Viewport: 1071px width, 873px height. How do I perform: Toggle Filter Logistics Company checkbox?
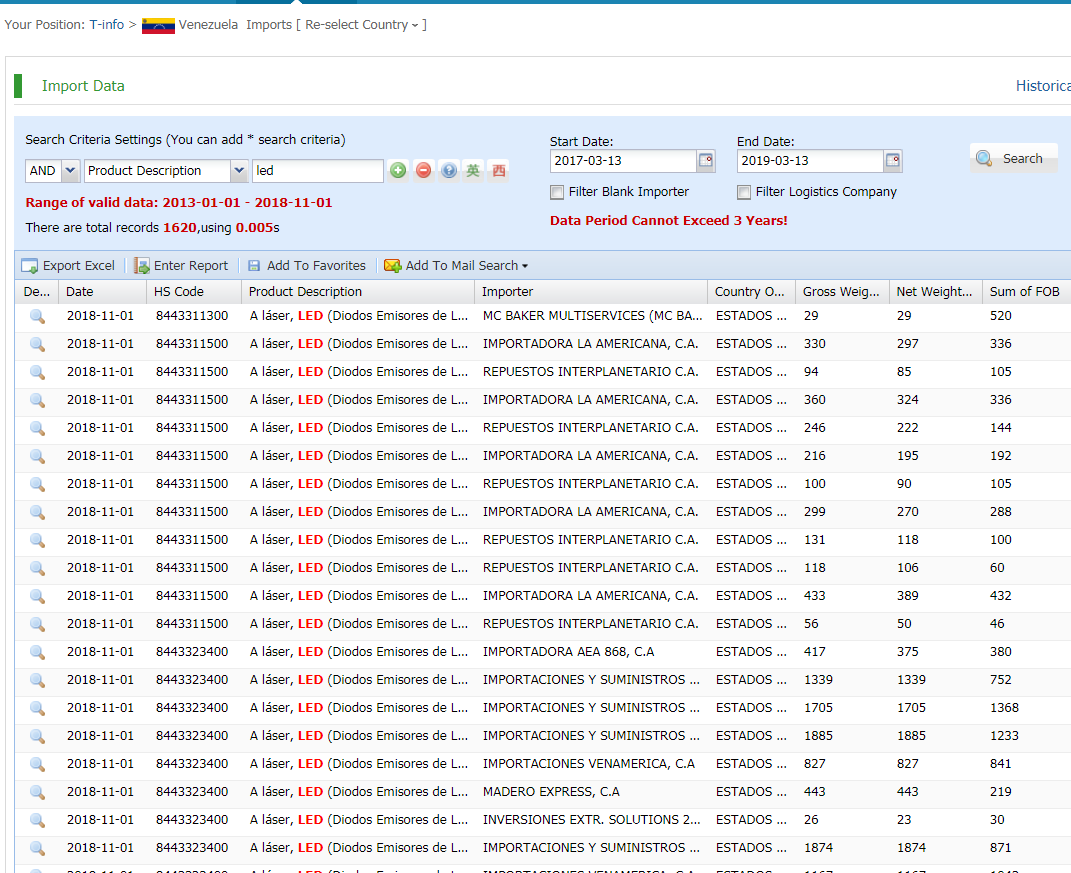[744, 192]
